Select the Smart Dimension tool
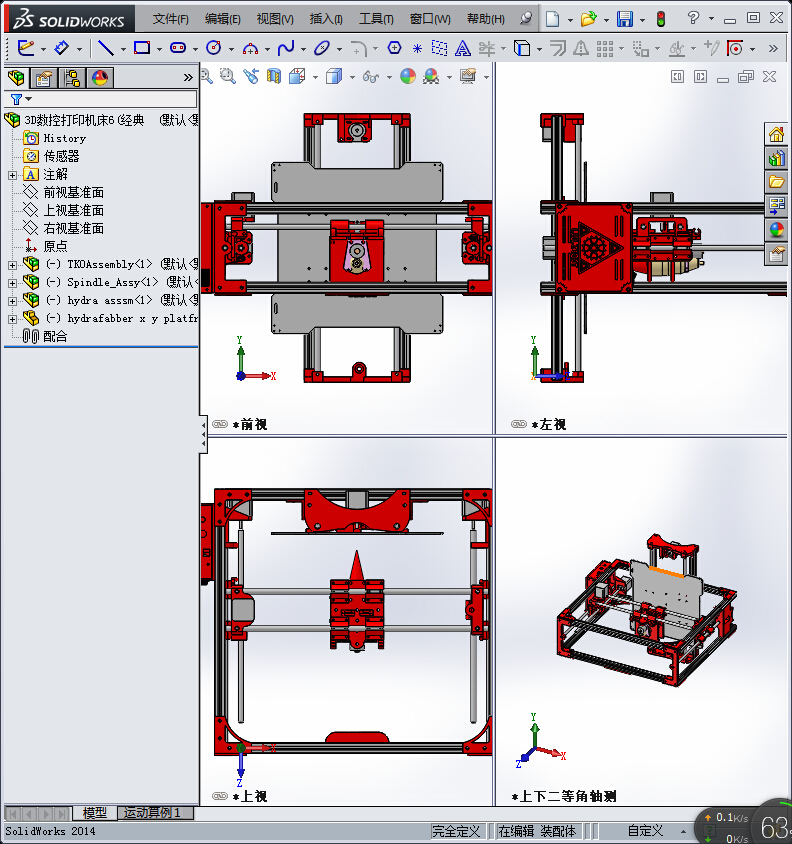 coord(61,48)
